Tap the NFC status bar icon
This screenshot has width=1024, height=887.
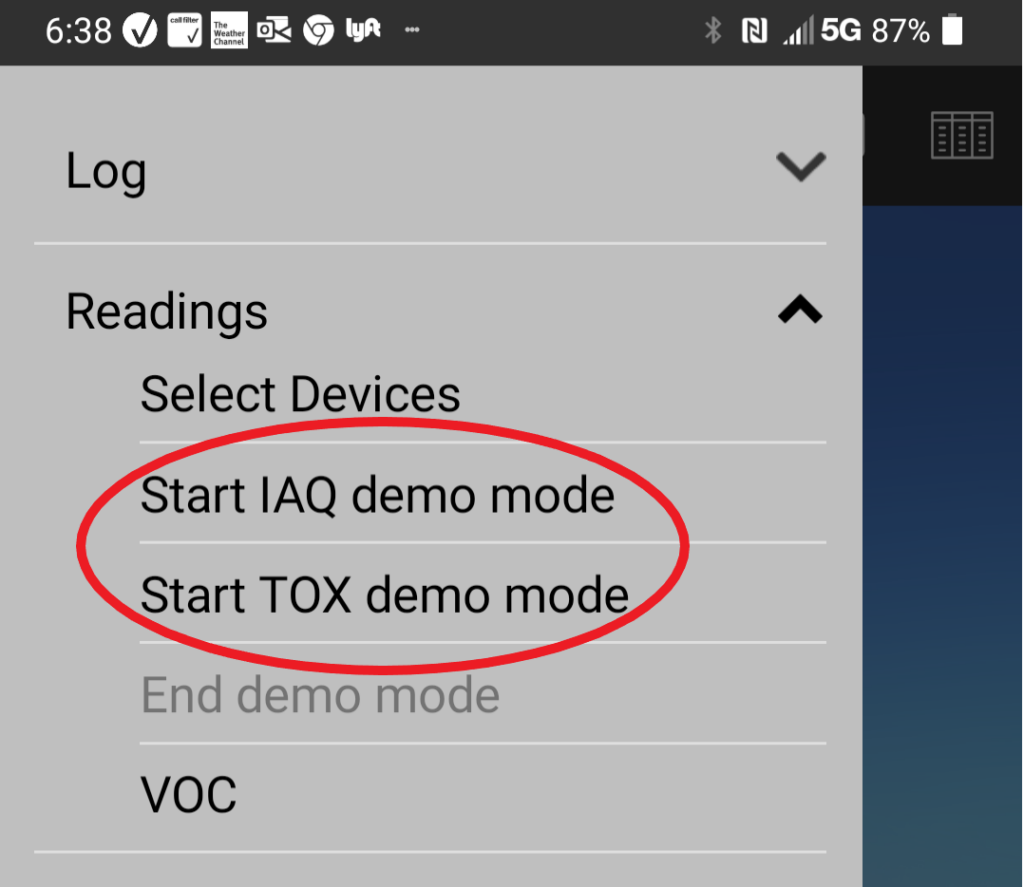(754, 31)
